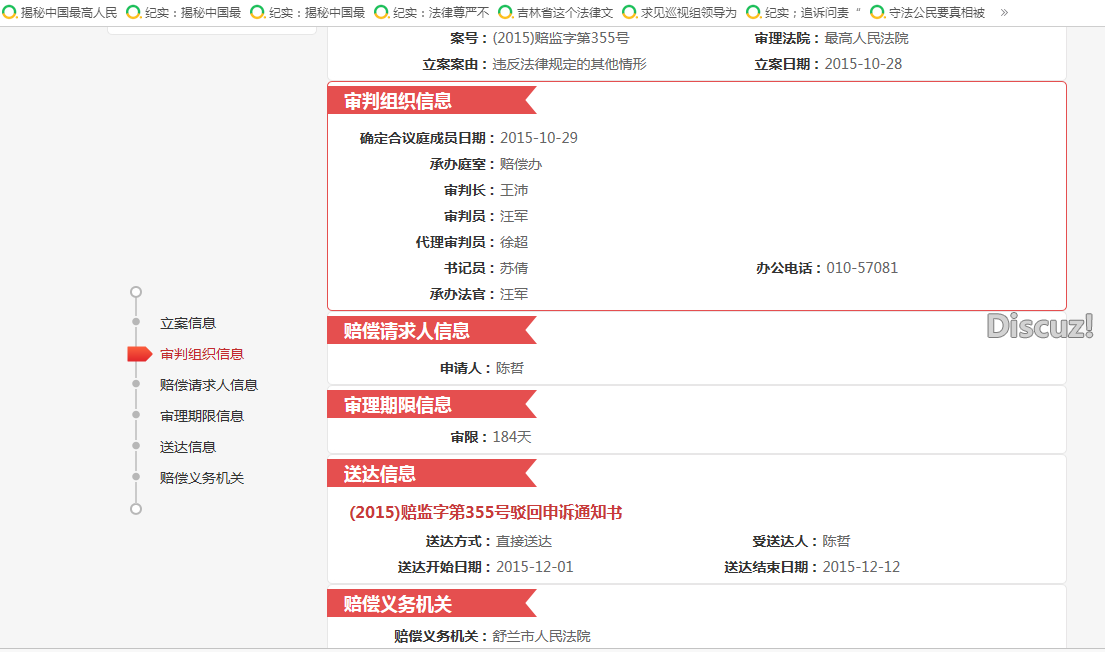Click the clerk name 苏倩

point(514,269)
